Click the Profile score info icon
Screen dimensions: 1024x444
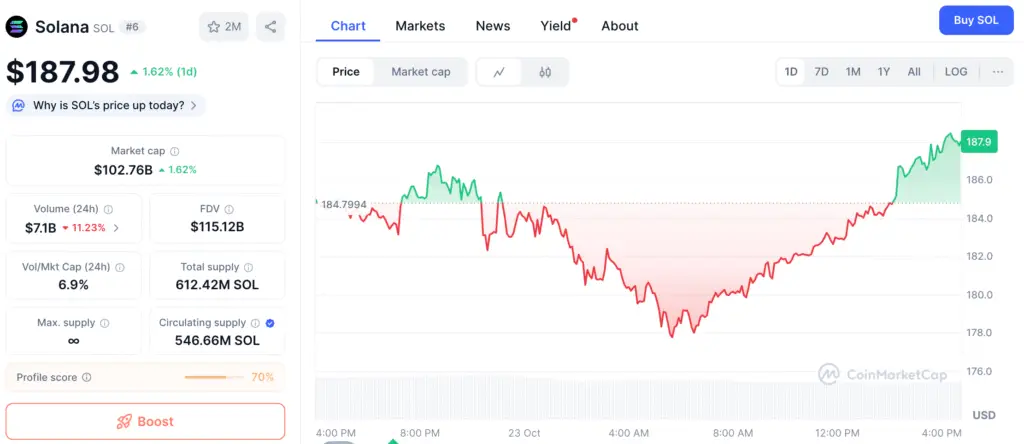(x=87, y=377)
